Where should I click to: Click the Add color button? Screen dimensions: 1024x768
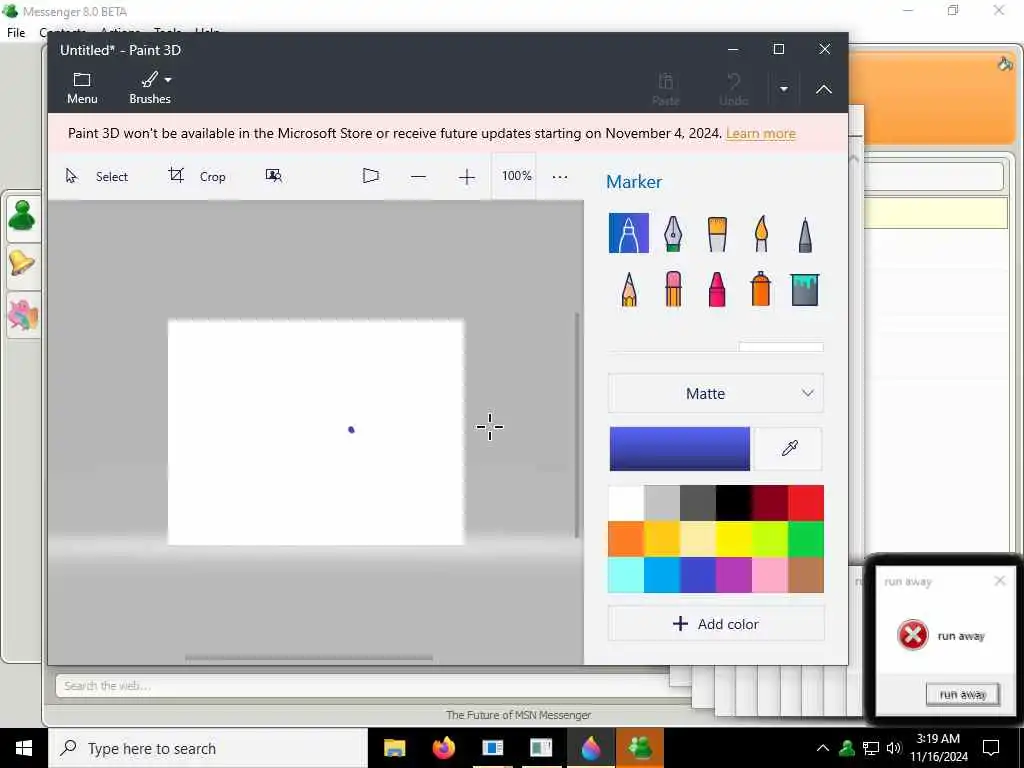coord(716,624)
